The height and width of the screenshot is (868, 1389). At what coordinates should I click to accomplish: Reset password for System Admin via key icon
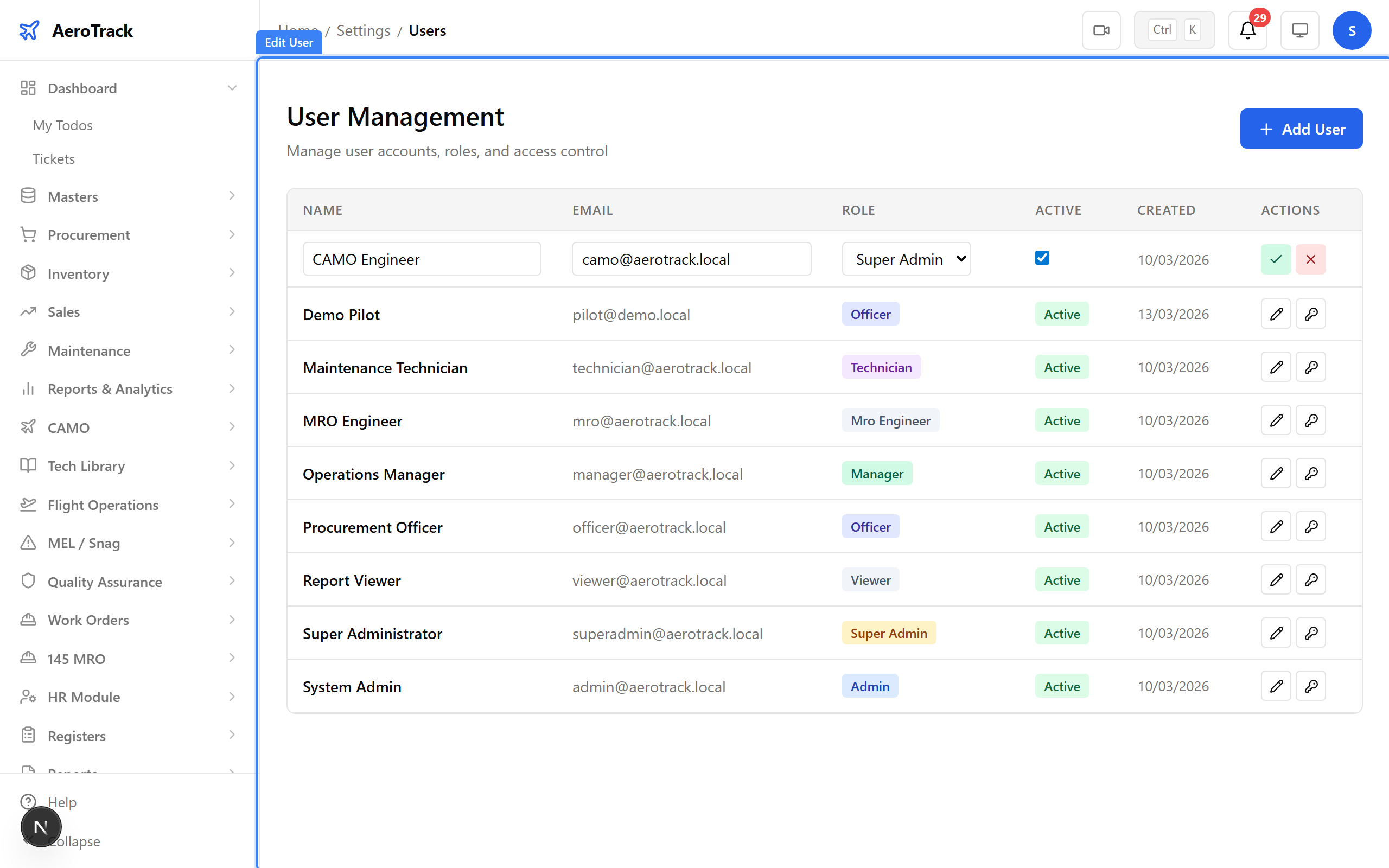pos(1311,685)
